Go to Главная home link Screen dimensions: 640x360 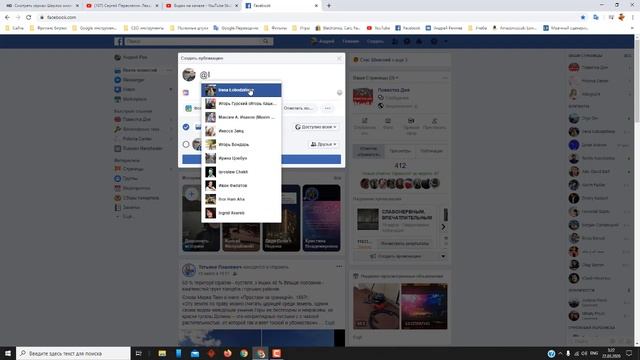pos(351,41)
